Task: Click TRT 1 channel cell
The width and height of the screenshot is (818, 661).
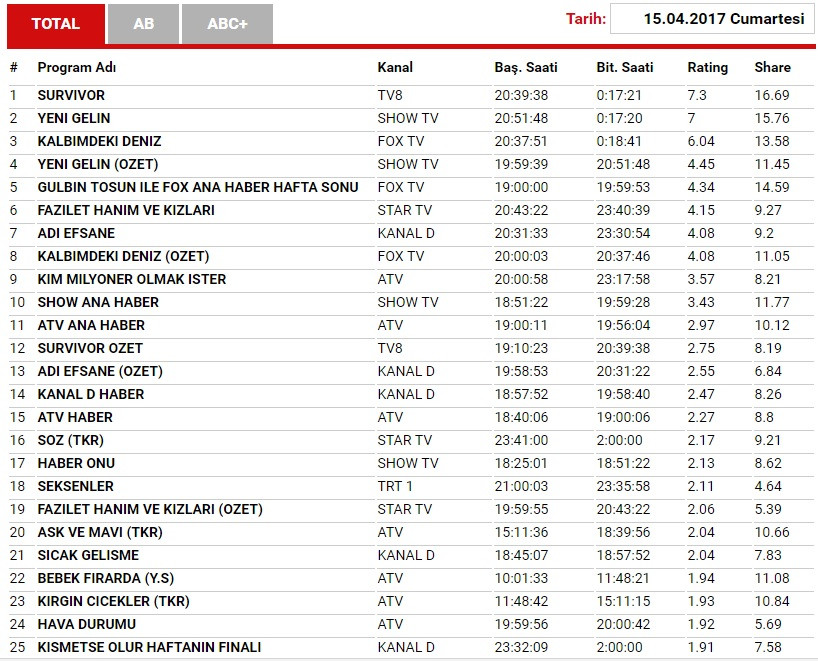Action: click(395, 487)
